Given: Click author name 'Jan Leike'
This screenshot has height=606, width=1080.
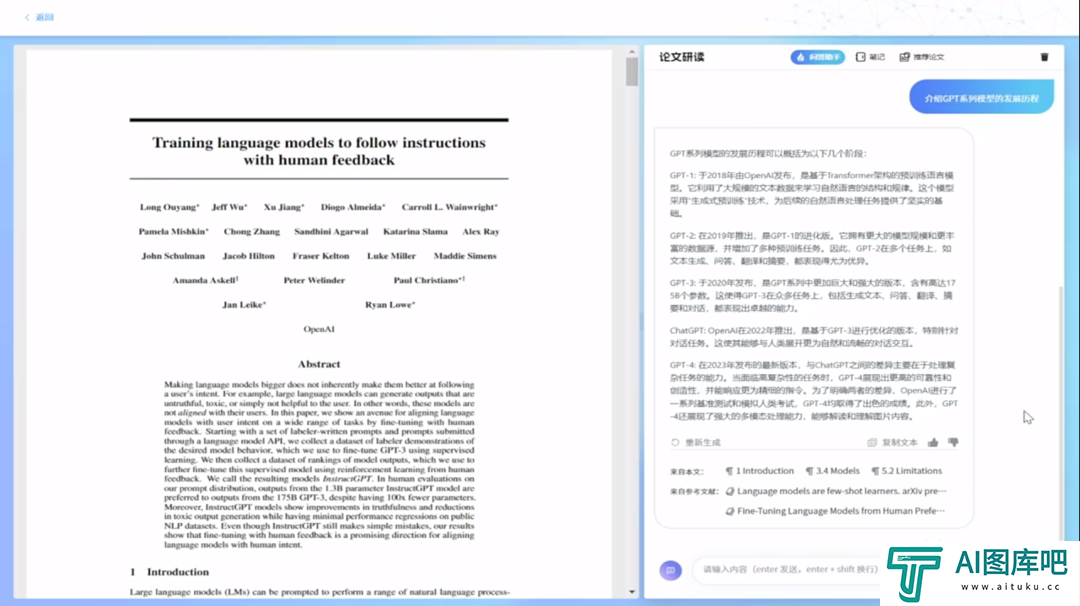Looking at the screenshot, I should 244,304.
